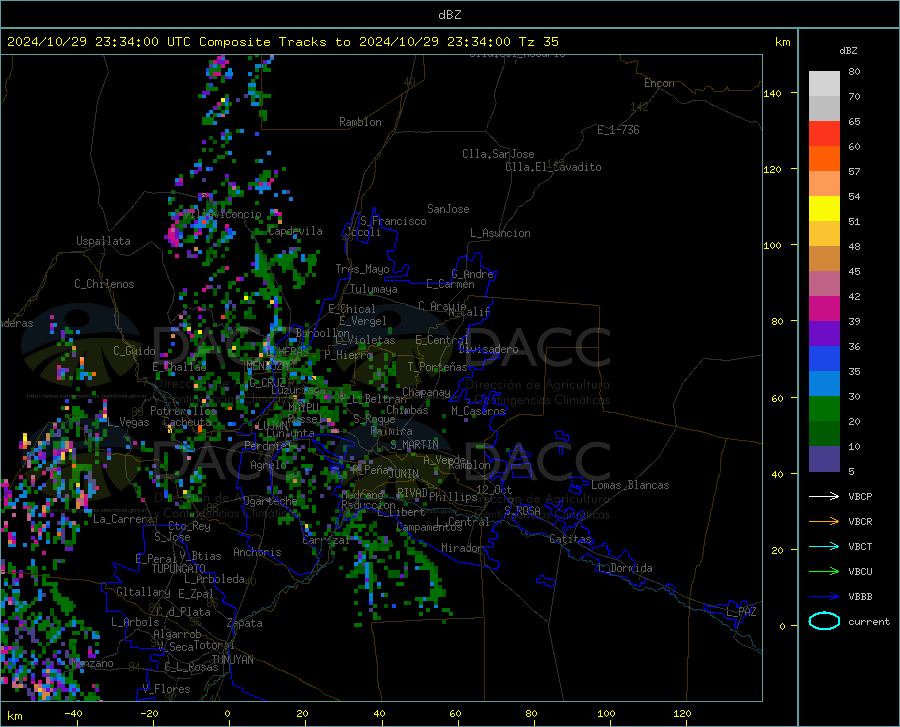Click the Ugarteche map label
900x727 pixels.
[270, 500]
